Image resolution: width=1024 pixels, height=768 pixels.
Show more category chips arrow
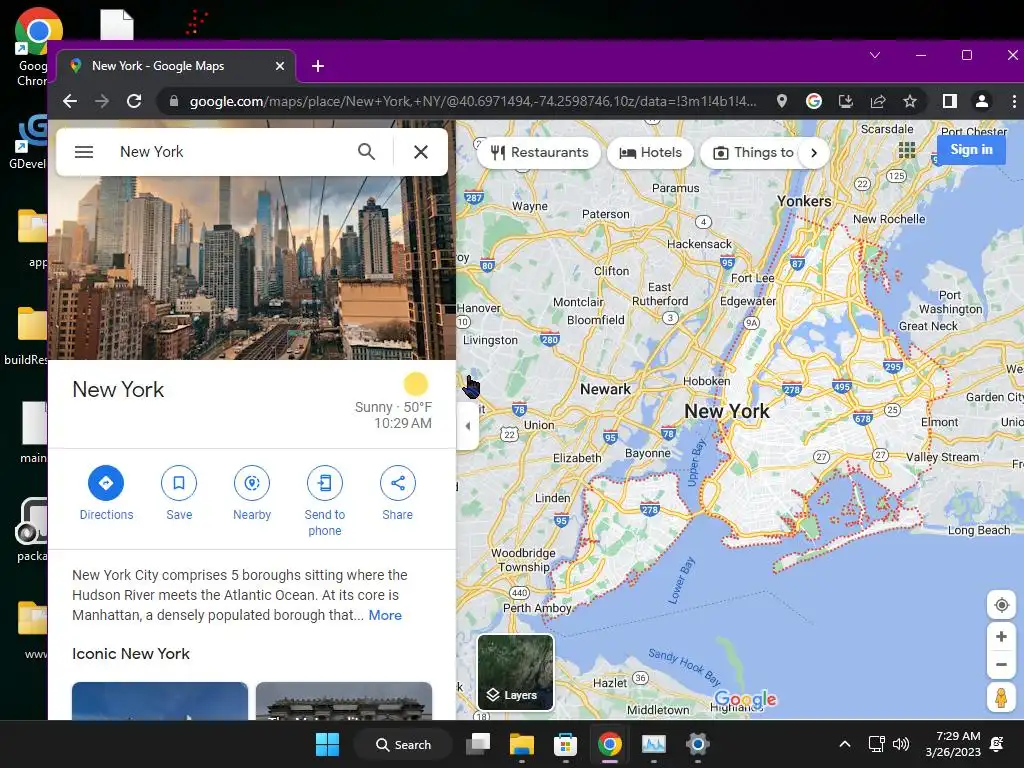(x=814, y=153)
